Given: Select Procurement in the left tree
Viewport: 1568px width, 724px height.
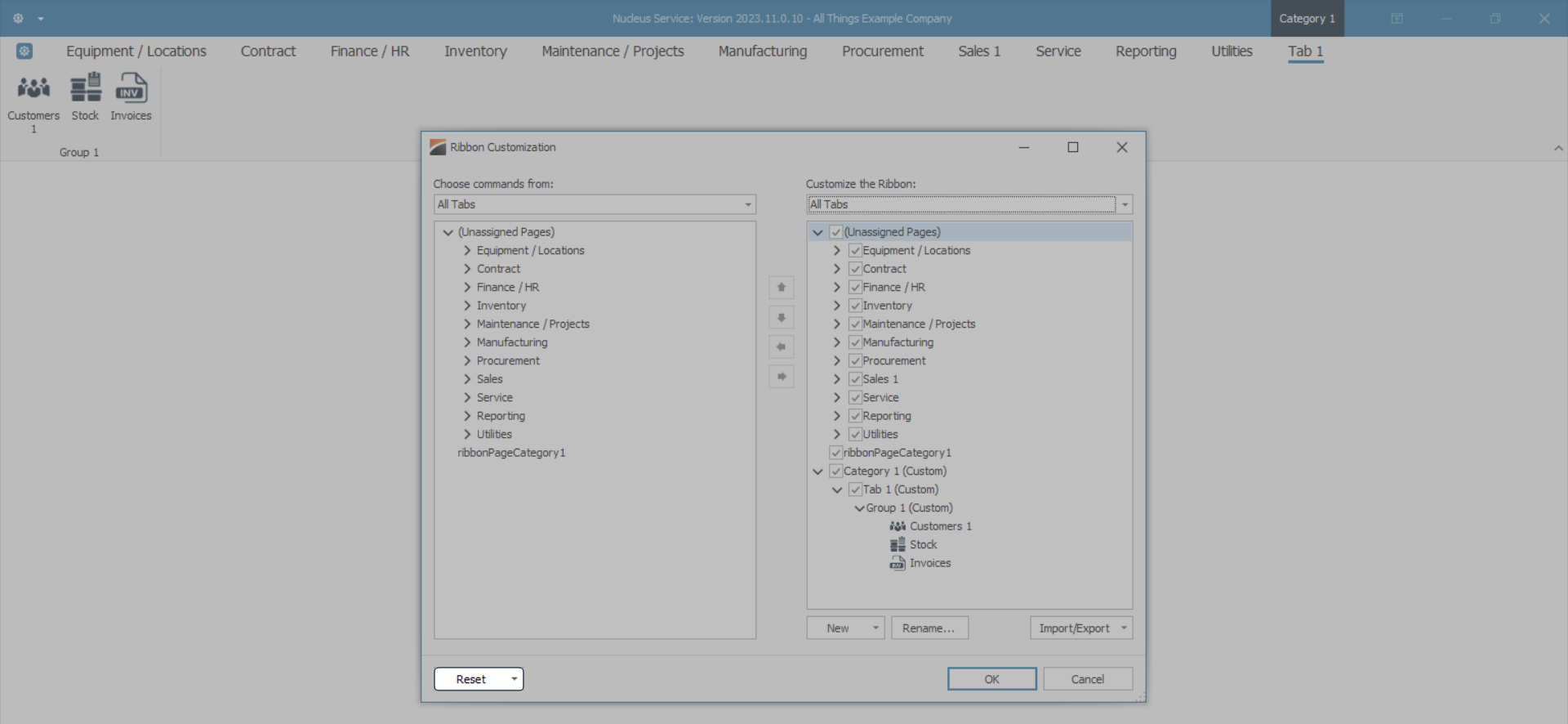Looking at the screenshot, I should pos(508,361).
